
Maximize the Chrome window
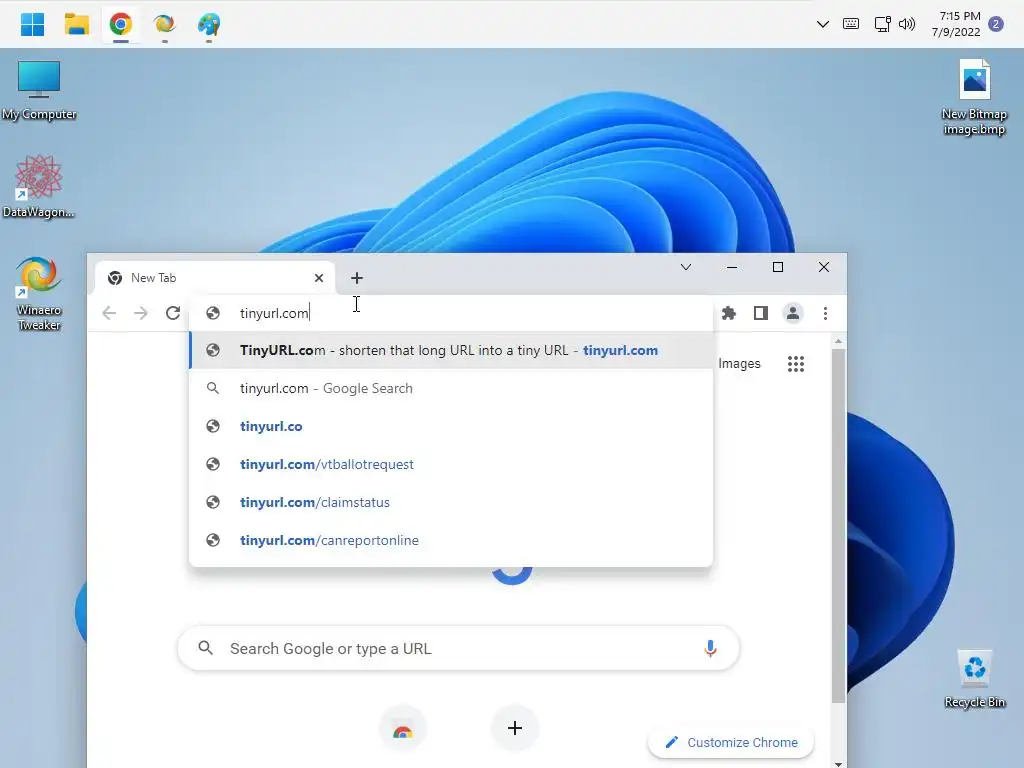(778, 267)
